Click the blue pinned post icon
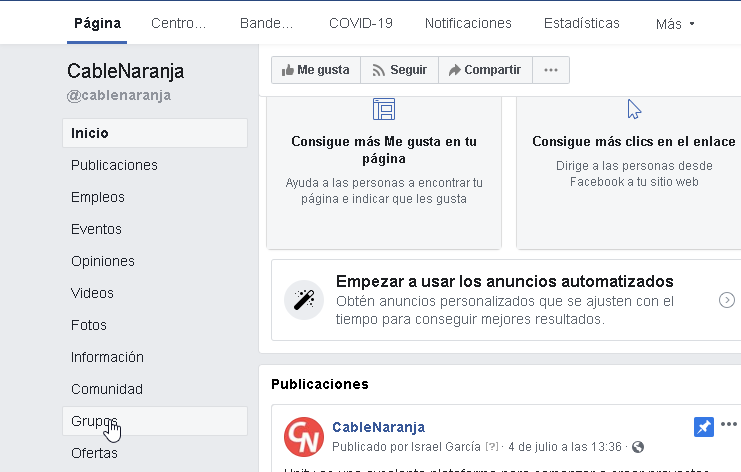The image size is (741, 472). coord(704,427)
